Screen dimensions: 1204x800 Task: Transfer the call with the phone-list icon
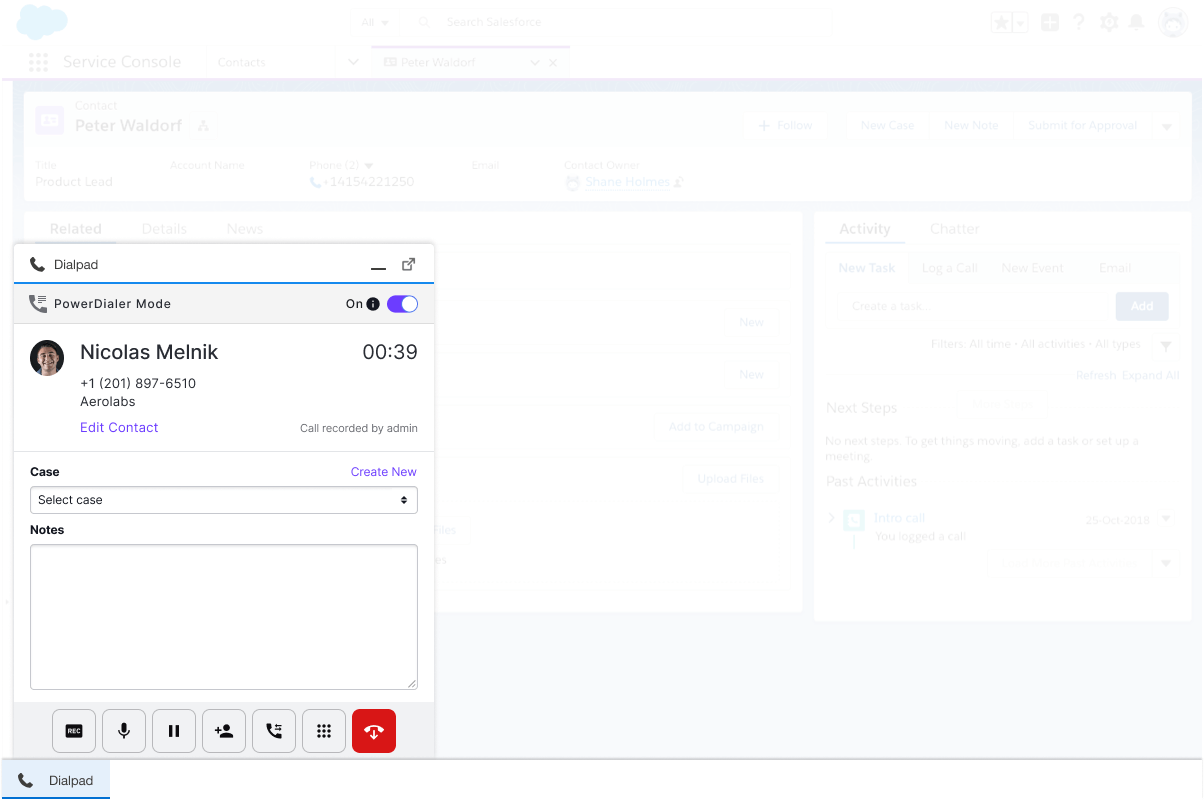coord(274,731)
